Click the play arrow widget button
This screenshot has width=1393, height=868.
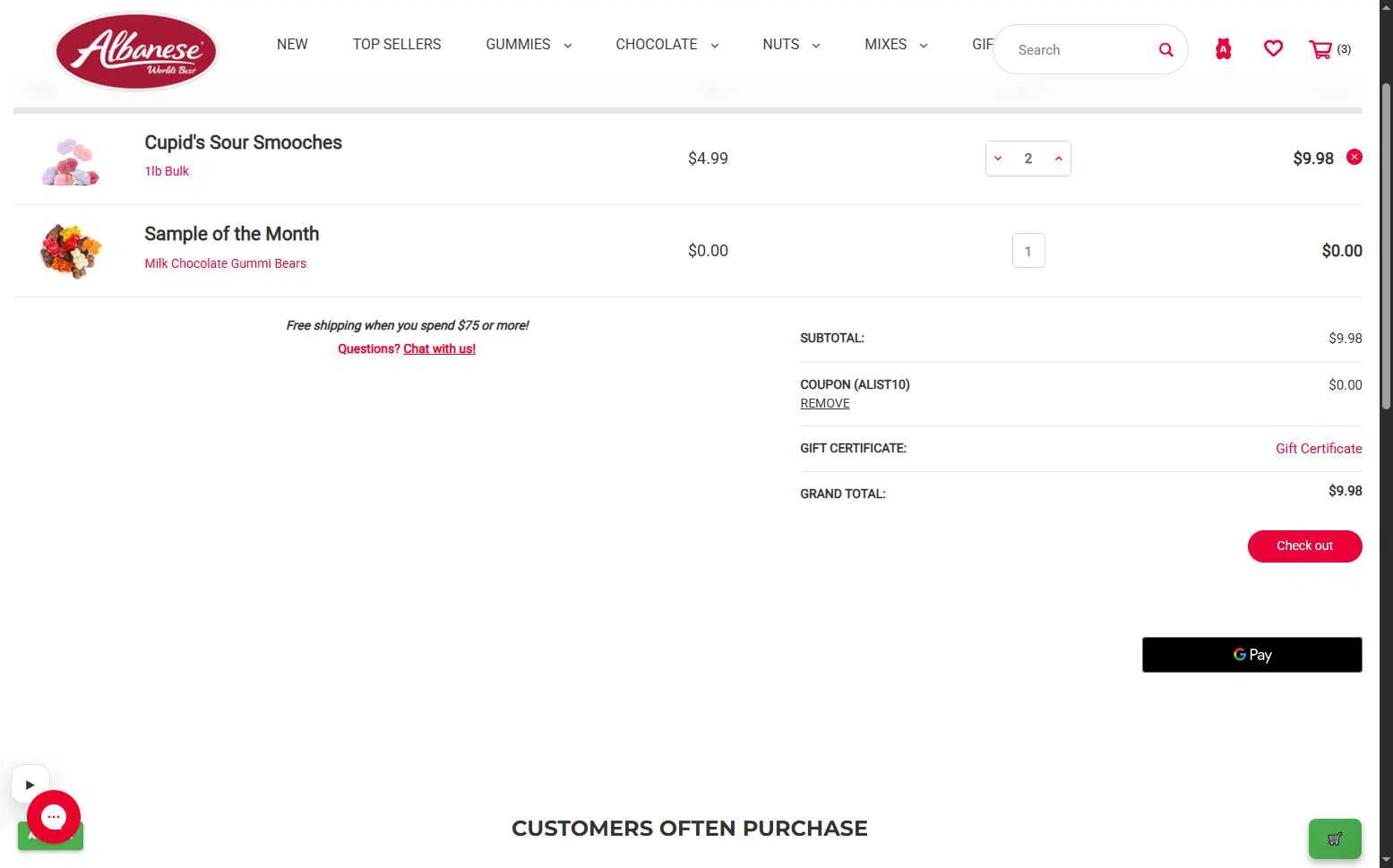point(30,784)
